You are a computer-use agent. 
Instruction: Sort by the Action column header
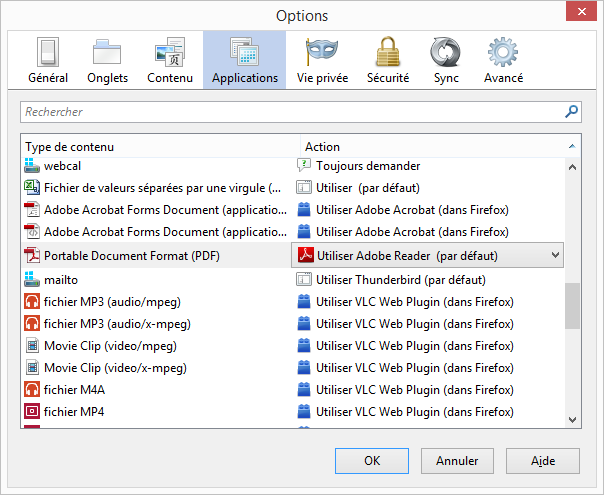point(430,147)
